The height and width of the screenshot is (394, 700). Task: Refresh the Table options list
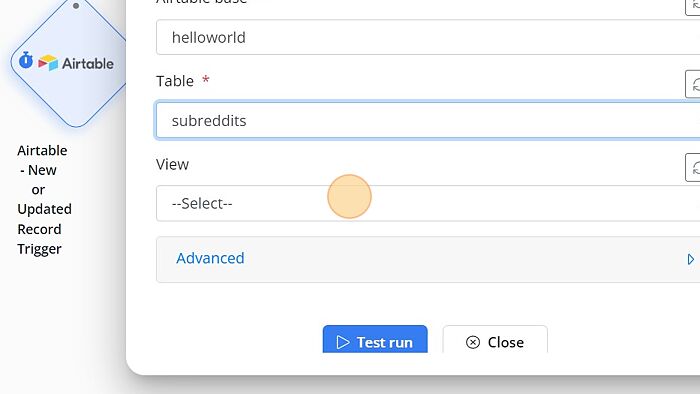693,84
